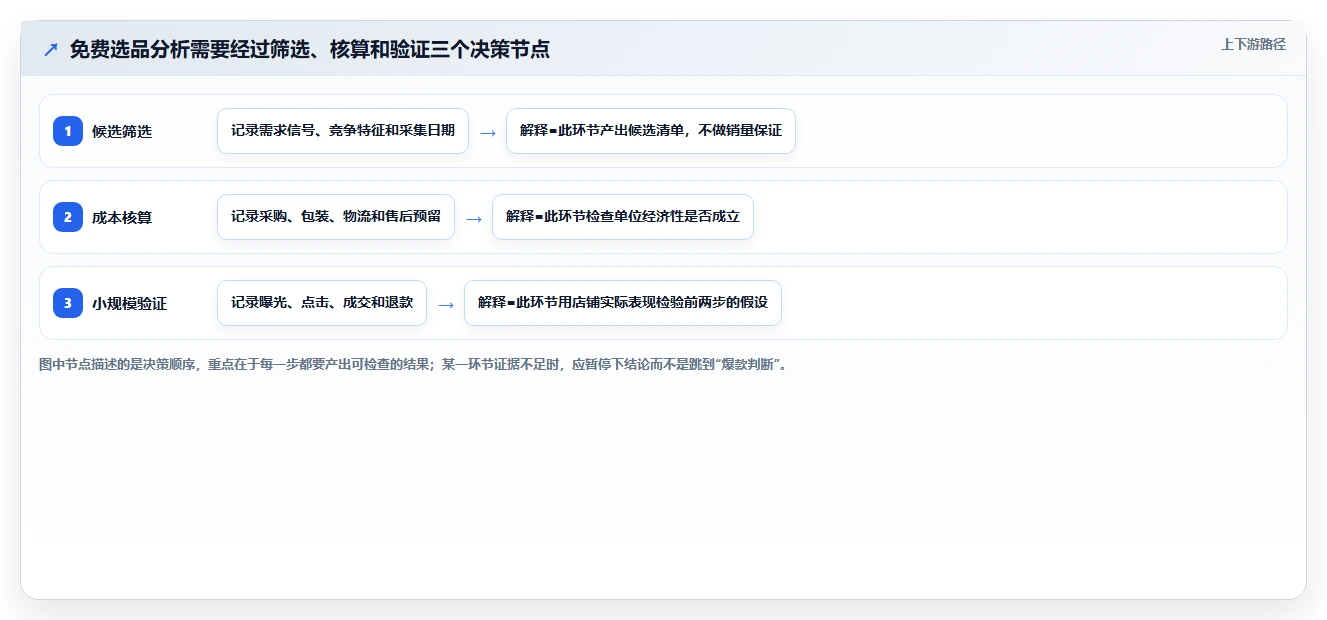Screen dimensions: 1327x620
Task: Click the trending arrow icon beside the title
Action: 51,49
